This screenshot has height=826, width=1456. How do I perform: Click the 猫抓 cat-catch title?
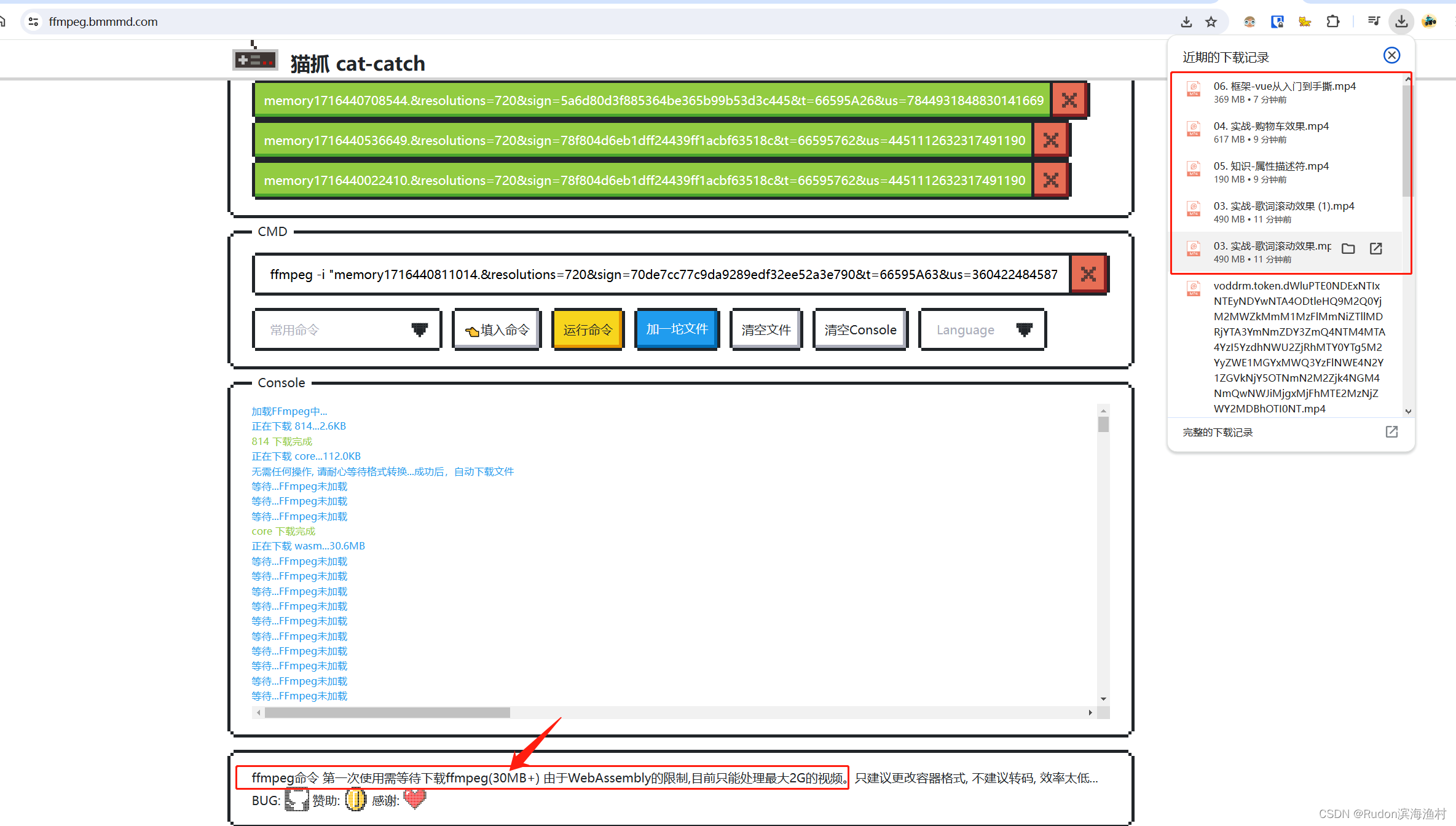(x=358, y=63)
